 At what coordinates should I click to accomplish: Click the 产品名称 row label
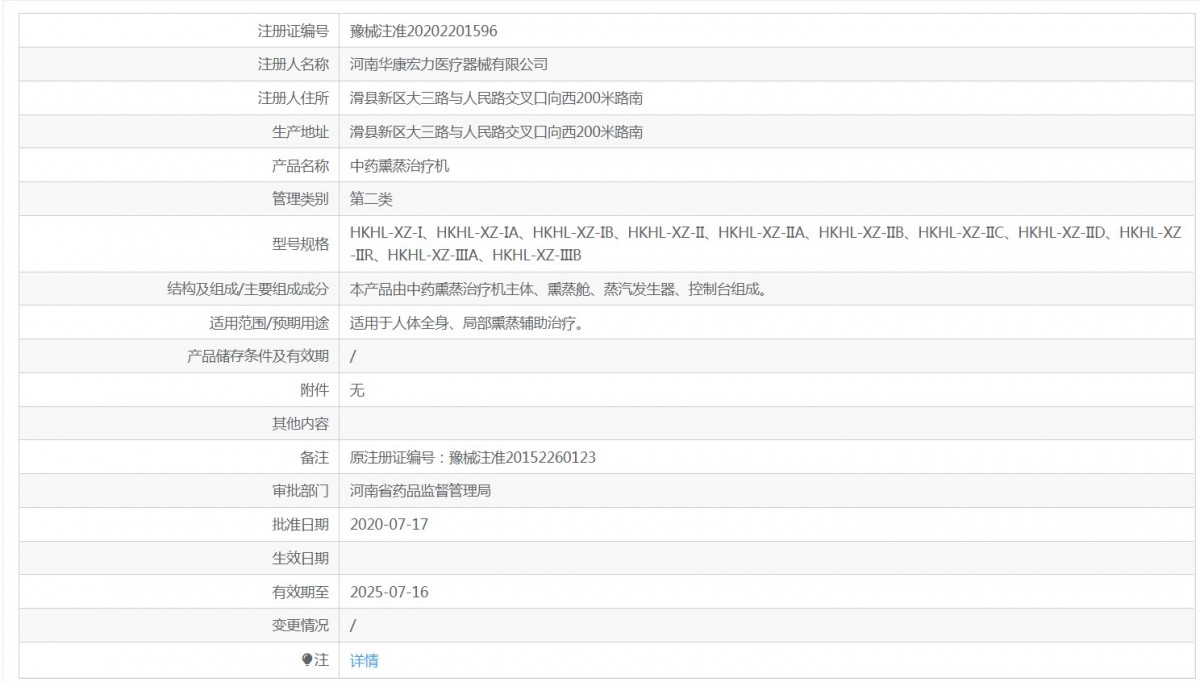coord(300,166)
